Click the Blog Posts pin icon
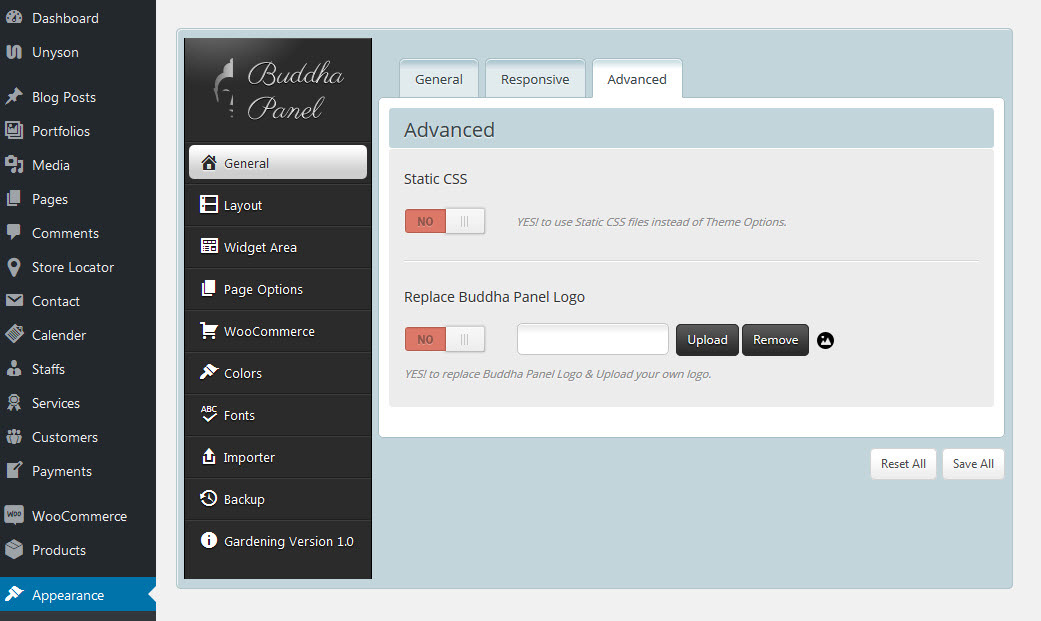The width and height of the screenshot is (1041, 621). coord(14,96)
